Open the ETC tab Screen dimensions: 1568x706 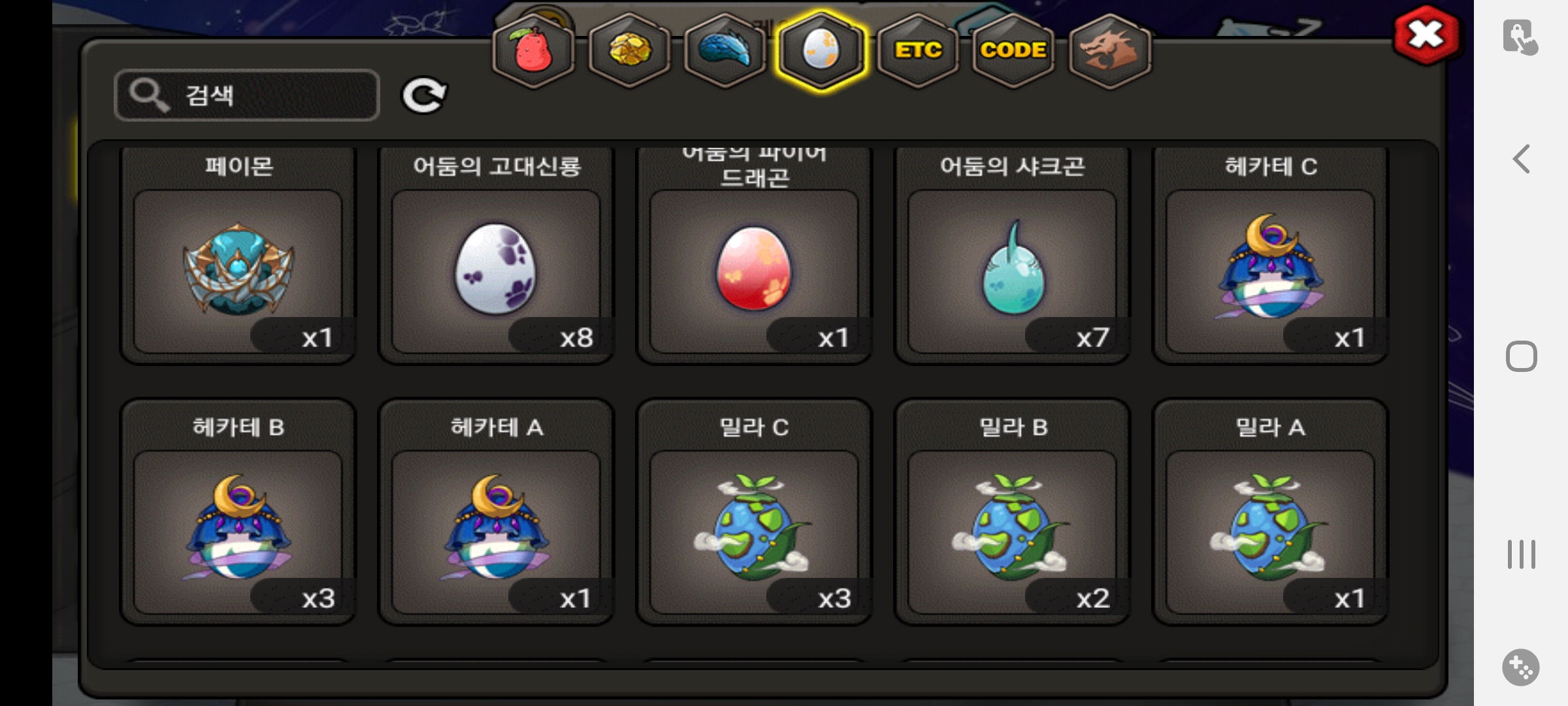coord(918,51)
